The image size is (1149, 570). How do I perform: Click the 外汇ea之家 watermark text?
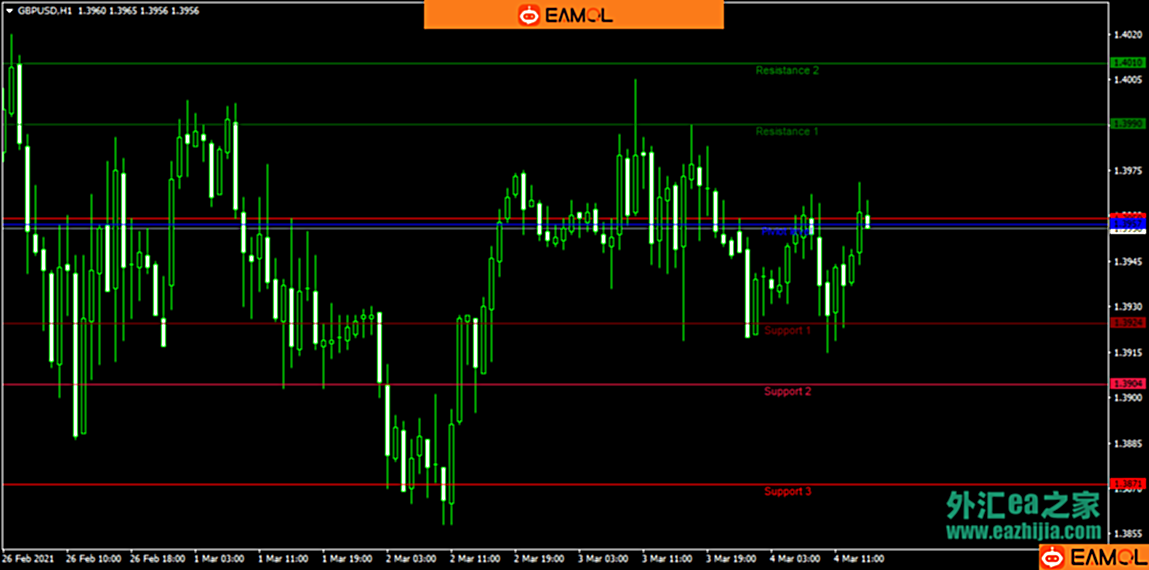coord(1023,506)
